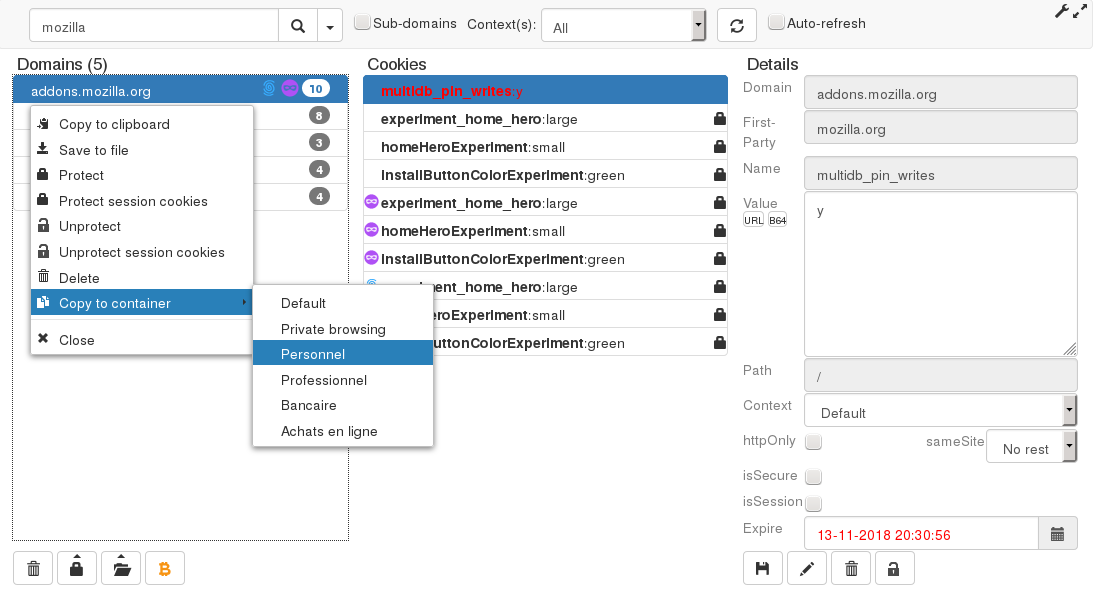This screenshot has height=593, width=1093.
Task: Click the purple mask icon beside installButtonColorExperiment:green
Action: coord(372,258)
